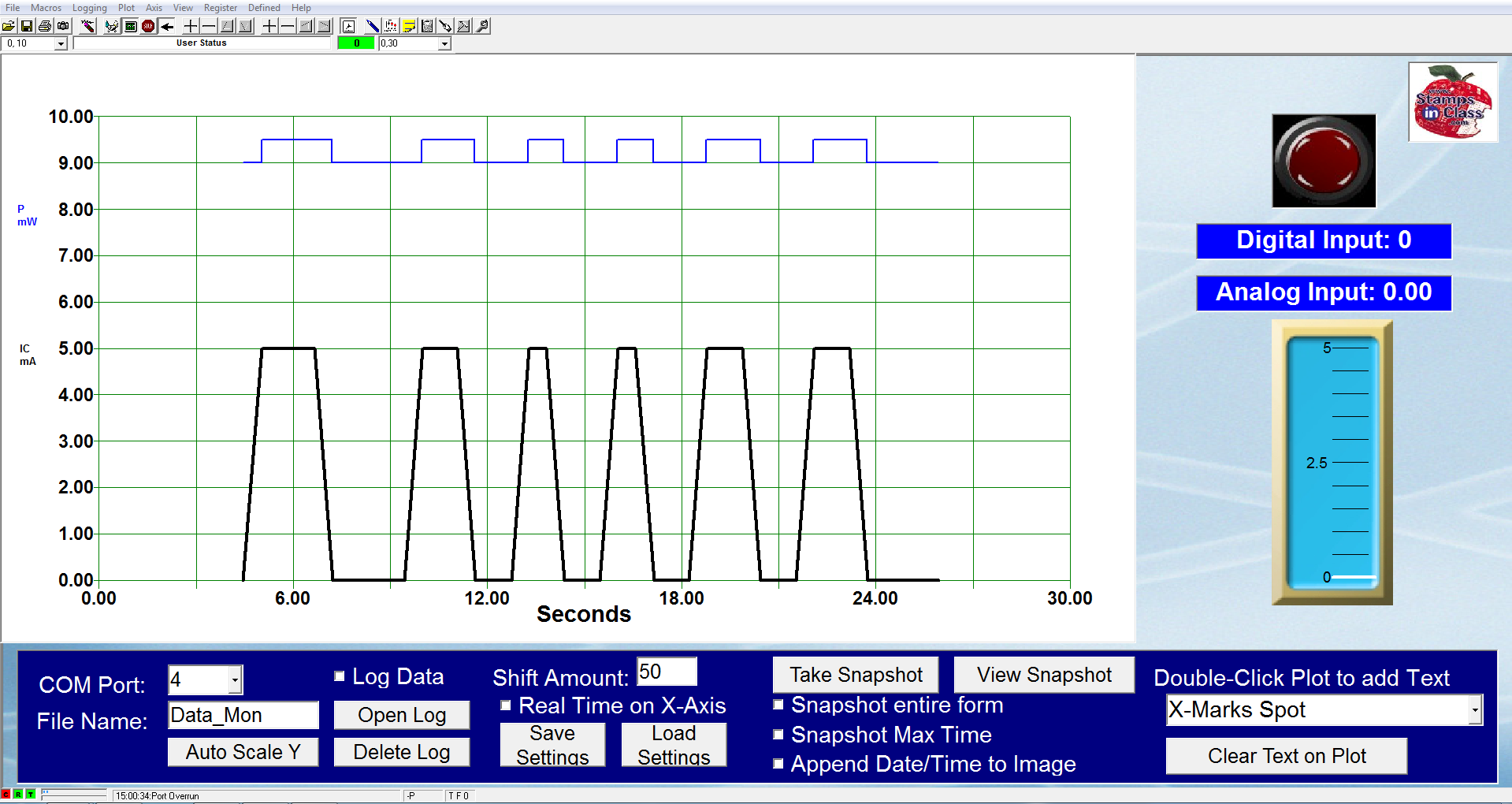Click the Port Overrun status message
Image resolution: width=1512 pixels, height=804 pixels.
coord(256,795)
